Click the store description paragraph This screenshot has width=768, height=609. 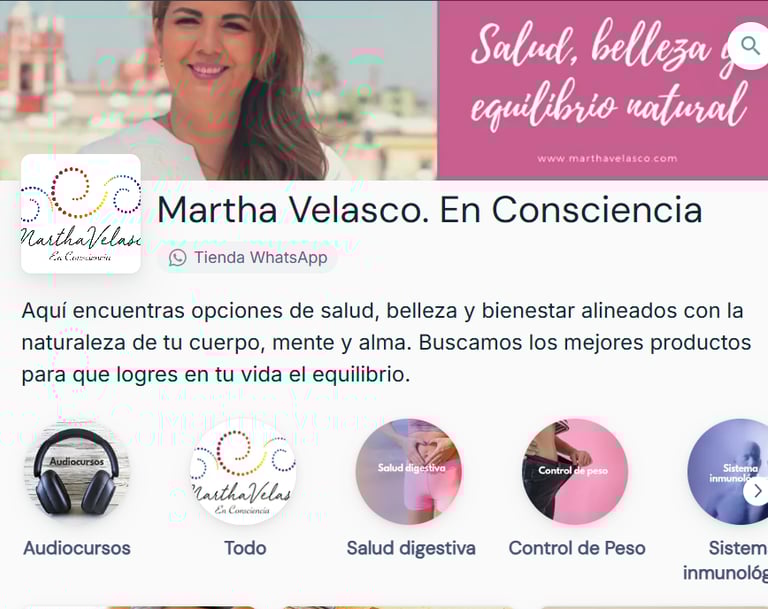(x=386, y=342)
